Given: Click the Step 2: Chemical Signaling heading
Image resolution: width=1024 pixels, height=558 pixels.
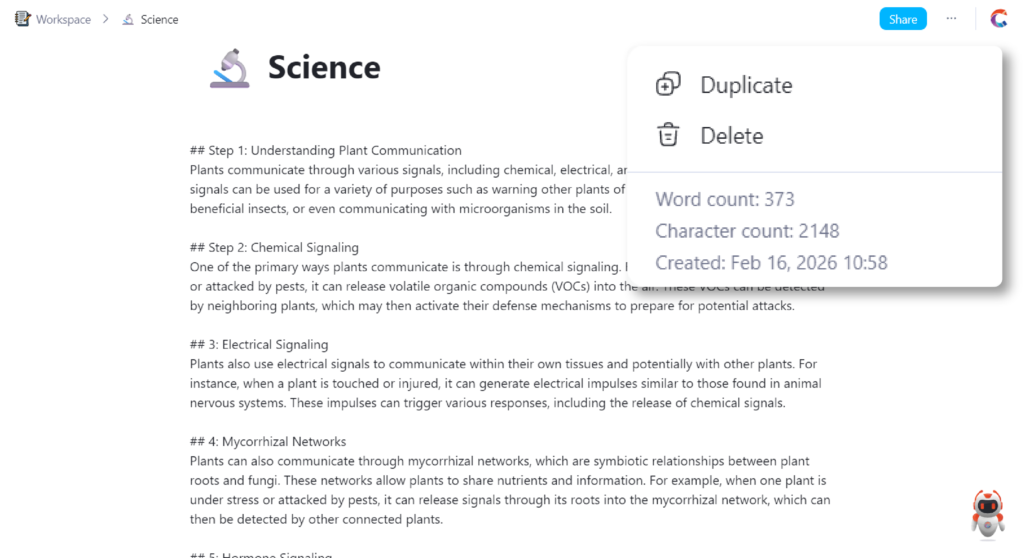Looking at the screenshot, I should (274, 248).
